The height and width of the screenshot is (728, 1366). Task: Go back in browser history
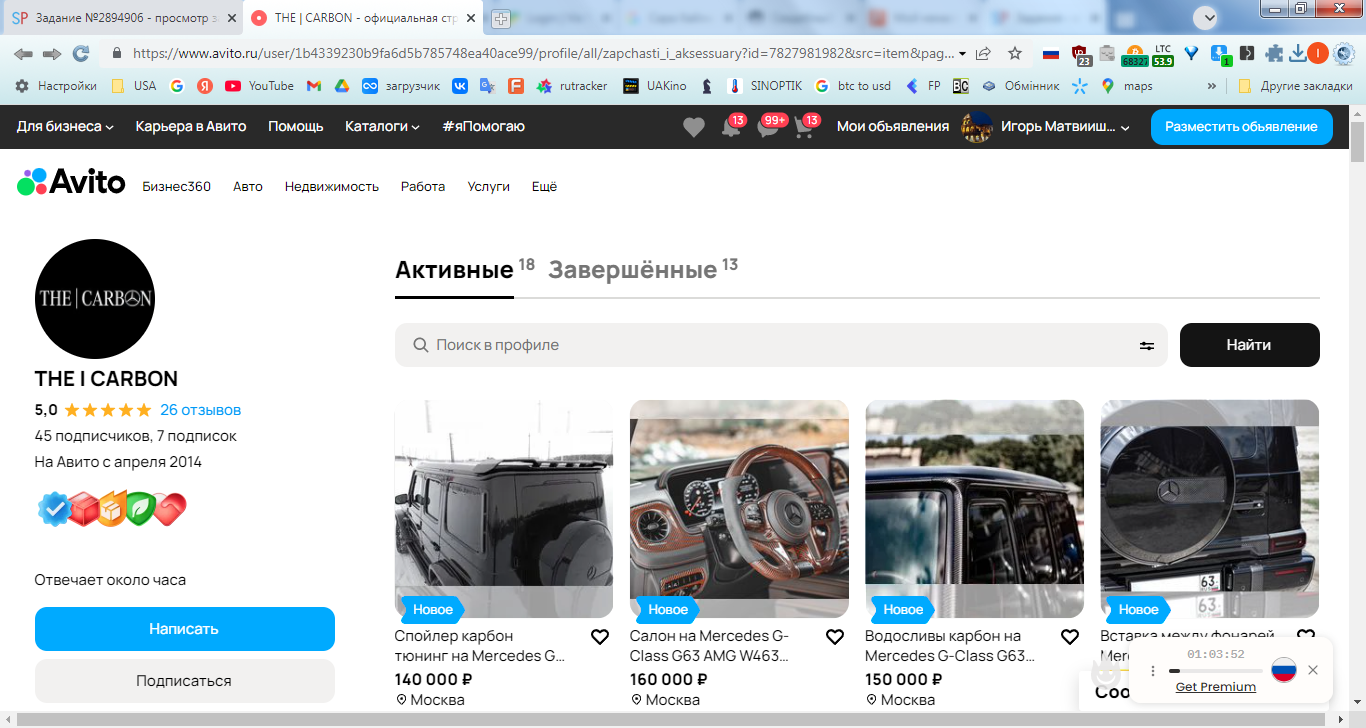tap(23, 53)
